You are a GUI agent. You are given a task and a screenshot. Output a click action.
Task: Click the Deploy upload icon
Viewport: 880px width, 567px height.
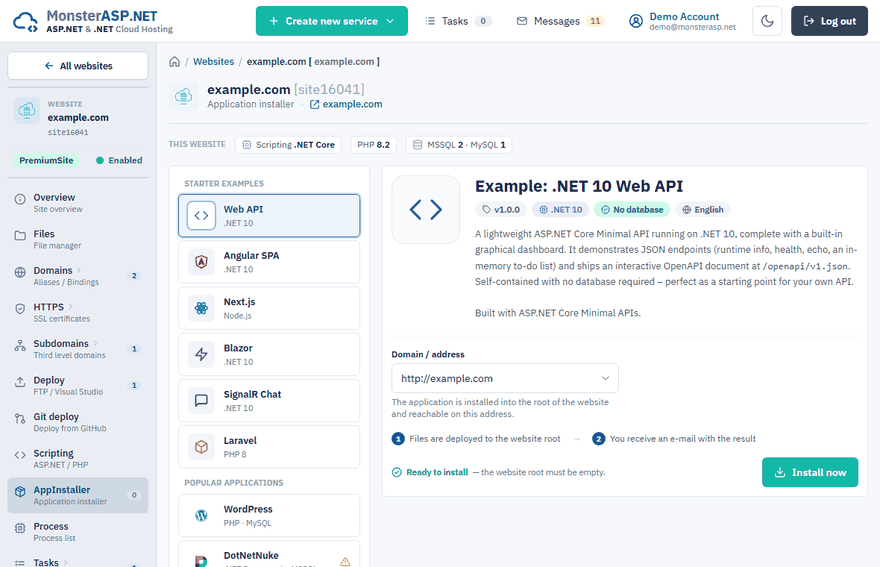coord(20,382)
